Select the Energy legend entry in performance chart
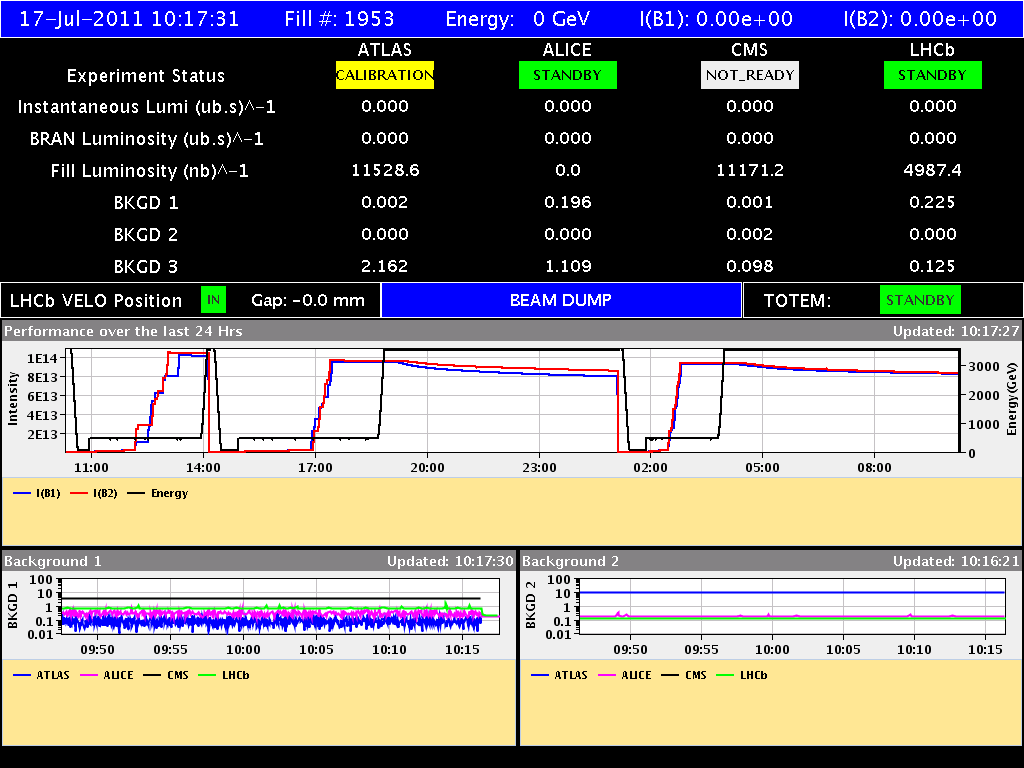This screenshot has width=1024, height=768. coord(156,493)
